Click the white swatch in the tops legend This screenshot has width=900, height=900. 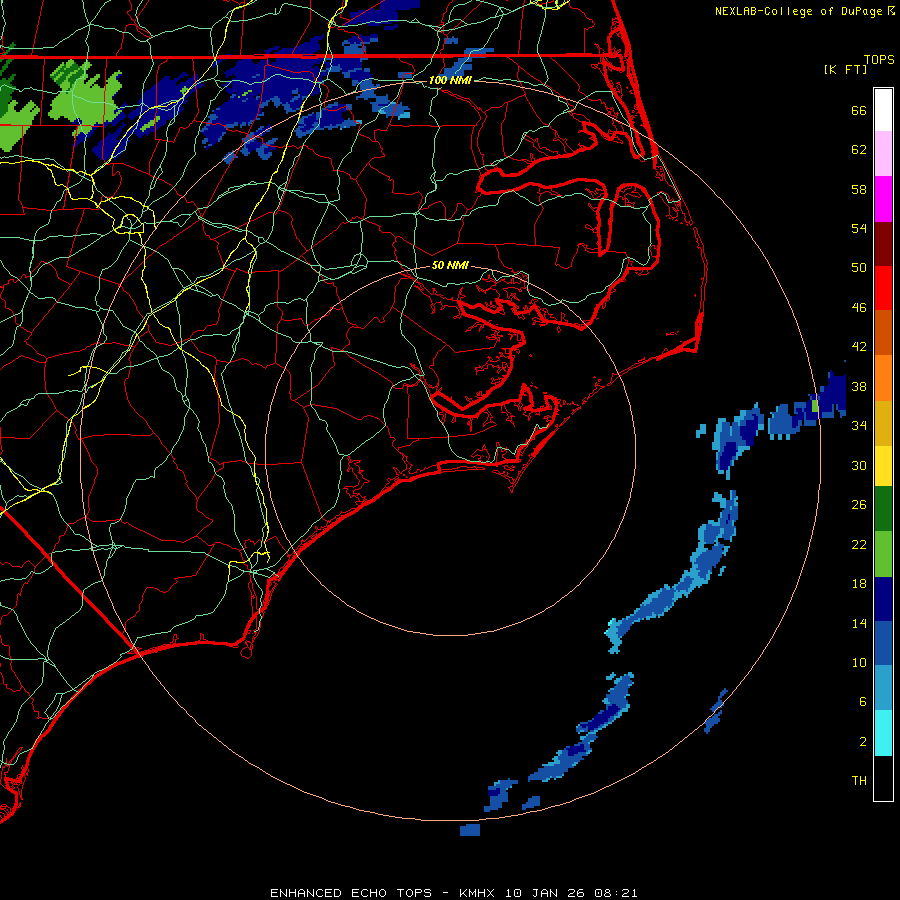point(883,110)
